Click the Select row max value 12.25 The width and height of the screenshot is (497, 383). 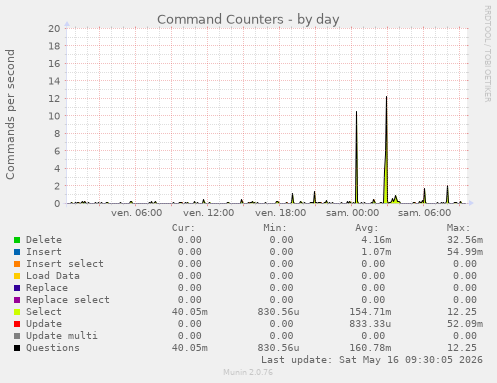[x=462, y=312]
